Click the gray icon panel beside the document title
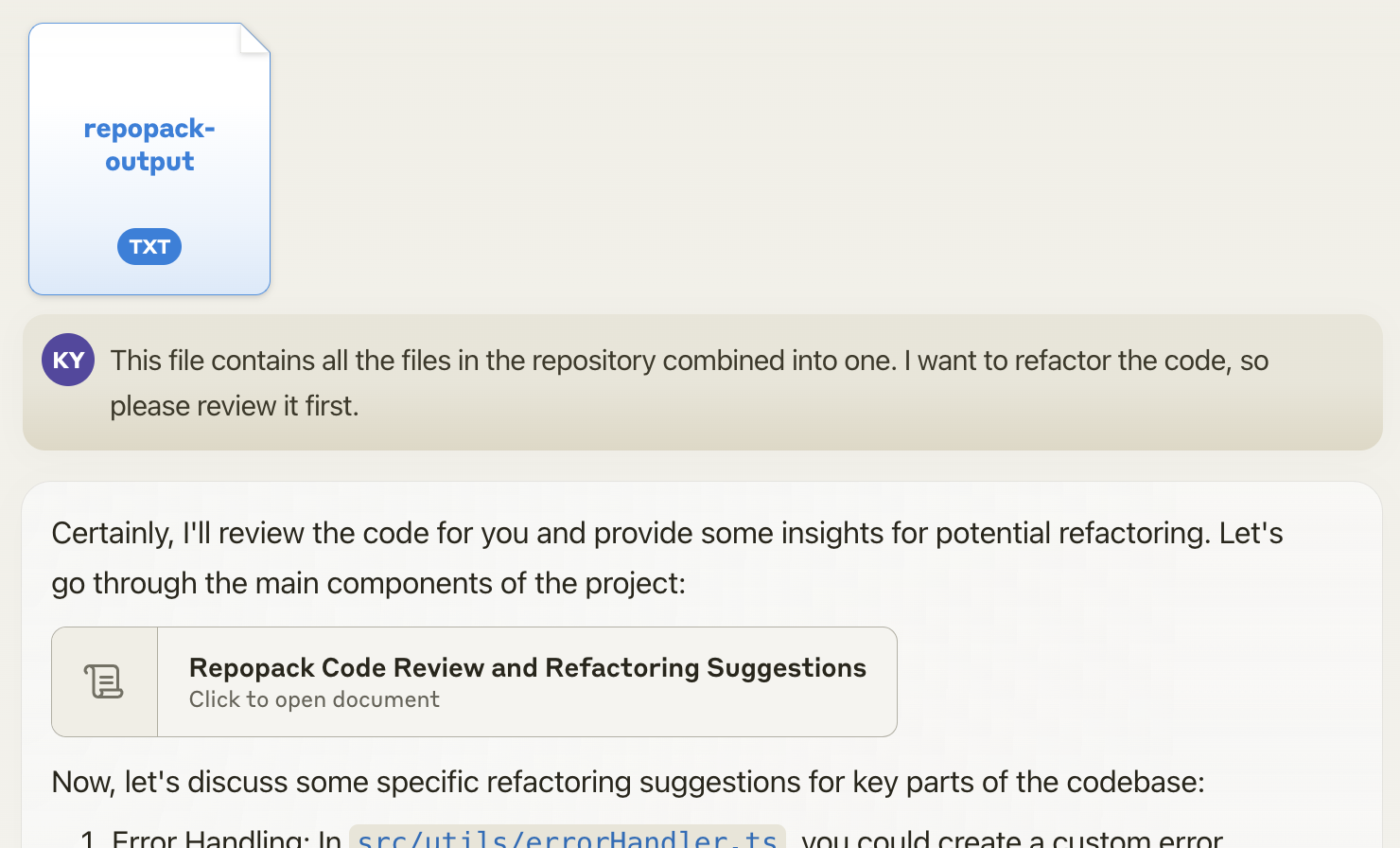The height and width of the screenshot is (848, 1400). click(x=104, y=680)
